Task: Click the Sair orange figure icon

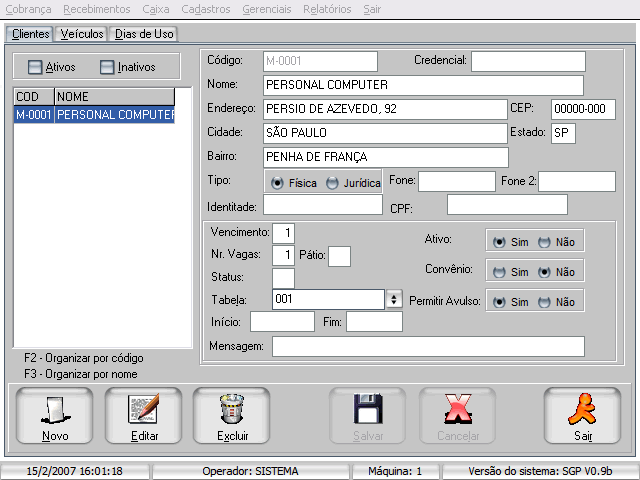Action: (x=582, y=410)
